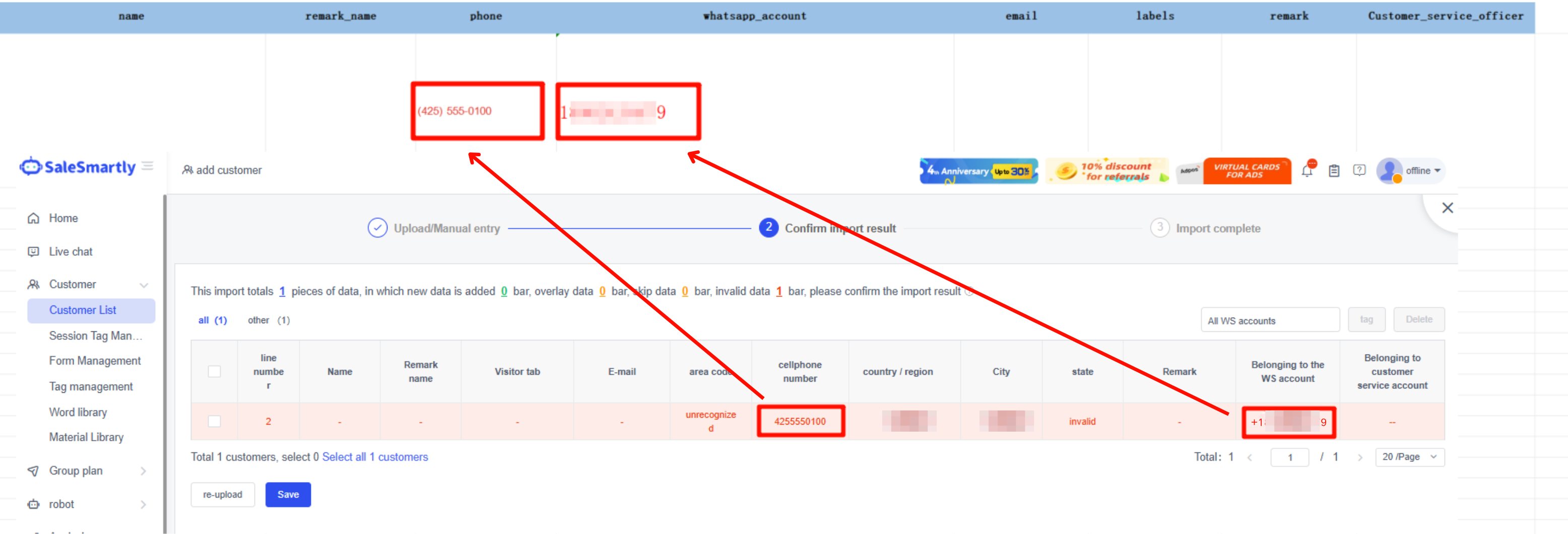
Task: Click the robot icon in sidebar
Action: [33, 504]
